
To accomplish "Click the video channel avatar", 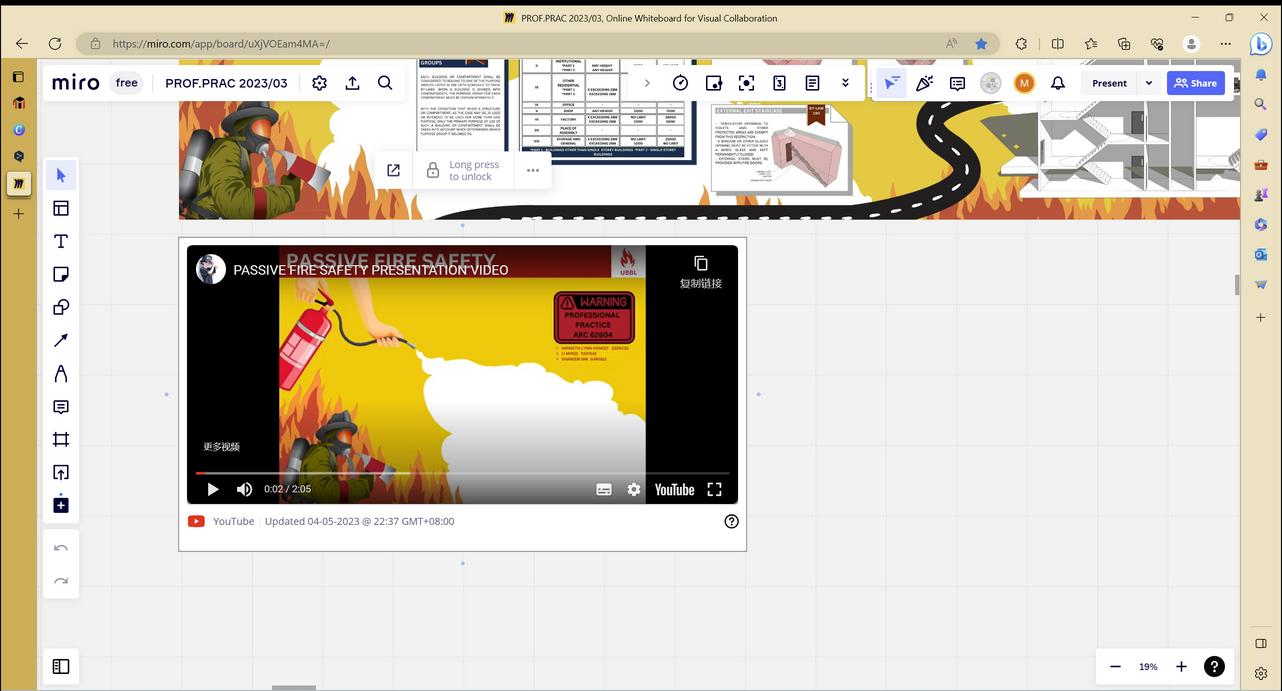I will coord(211,269).
